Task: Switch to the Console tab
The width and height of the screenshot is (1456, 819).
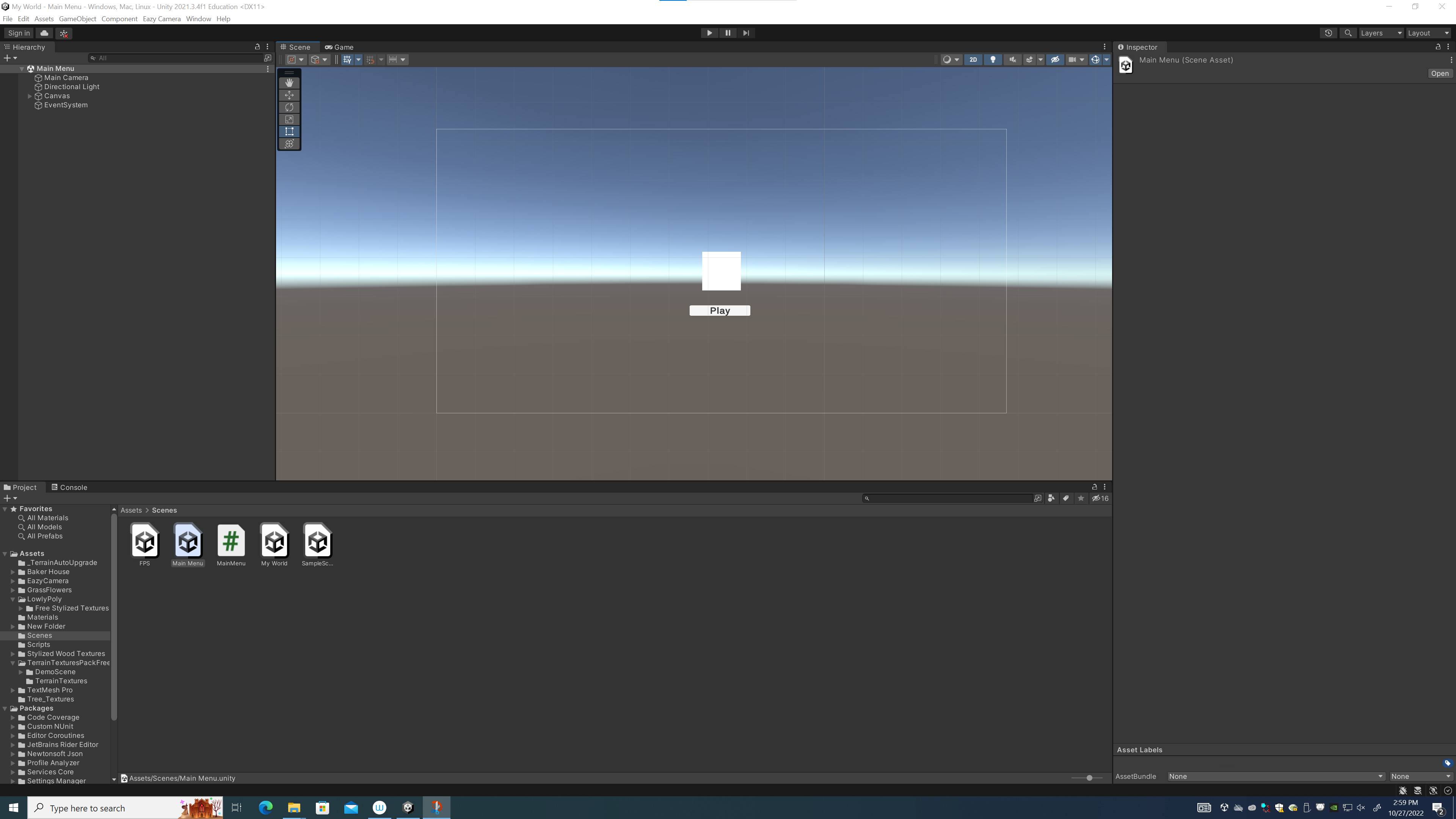Action: tap(69, 487)
